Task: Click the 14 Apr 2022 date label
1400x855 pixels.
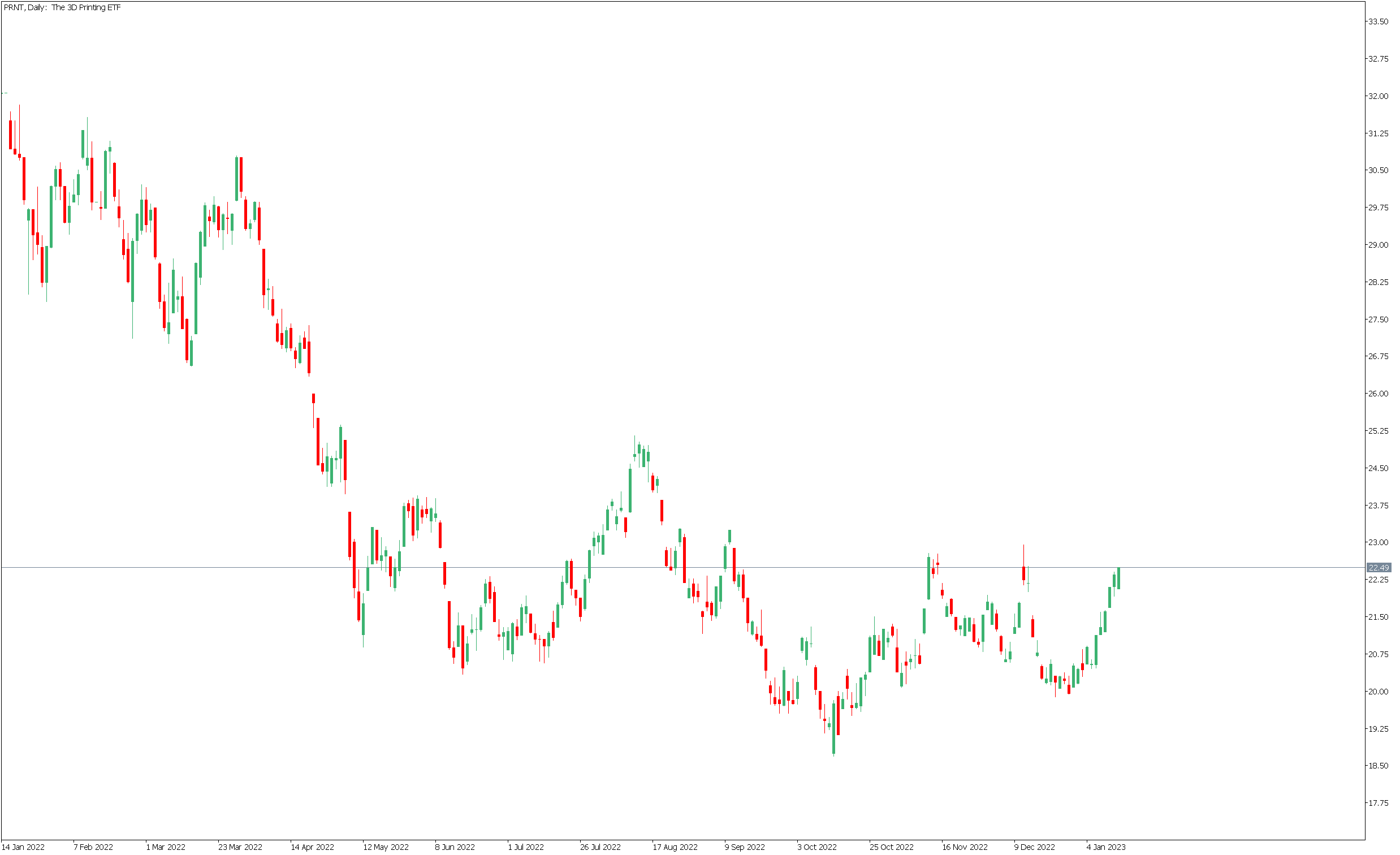Action: (x=313, y=847)
